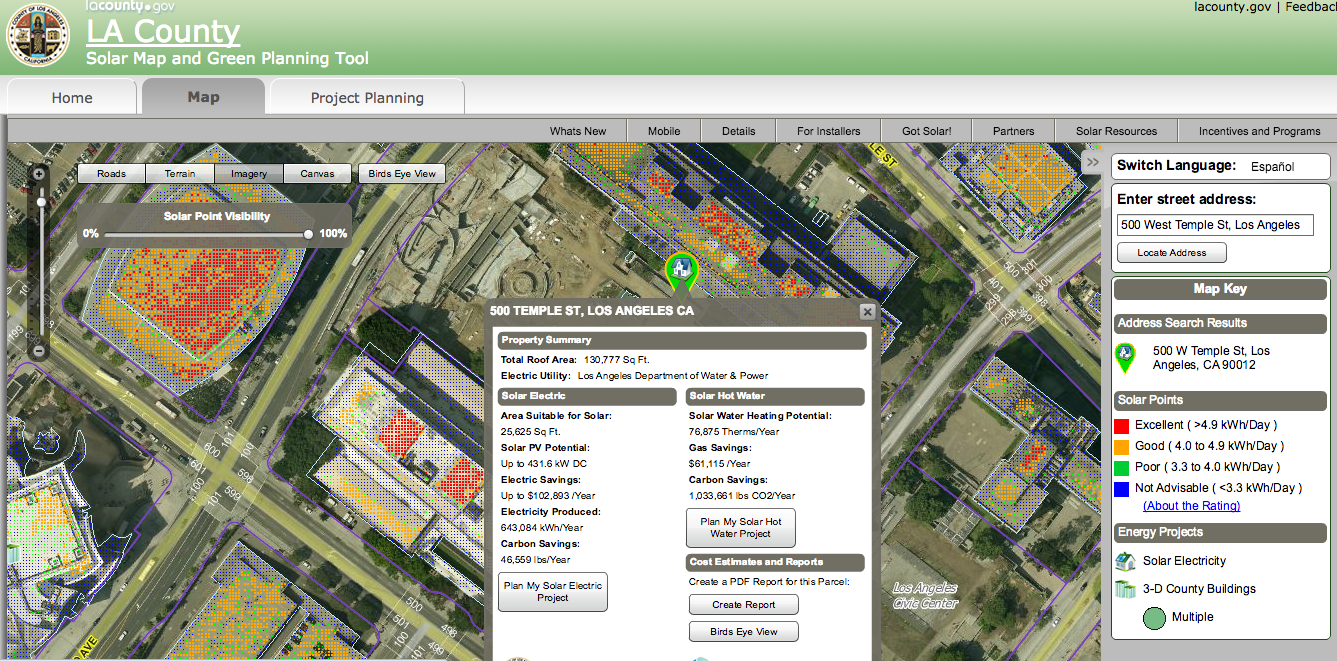Click the Create Report button

click(x=744, y=605)
